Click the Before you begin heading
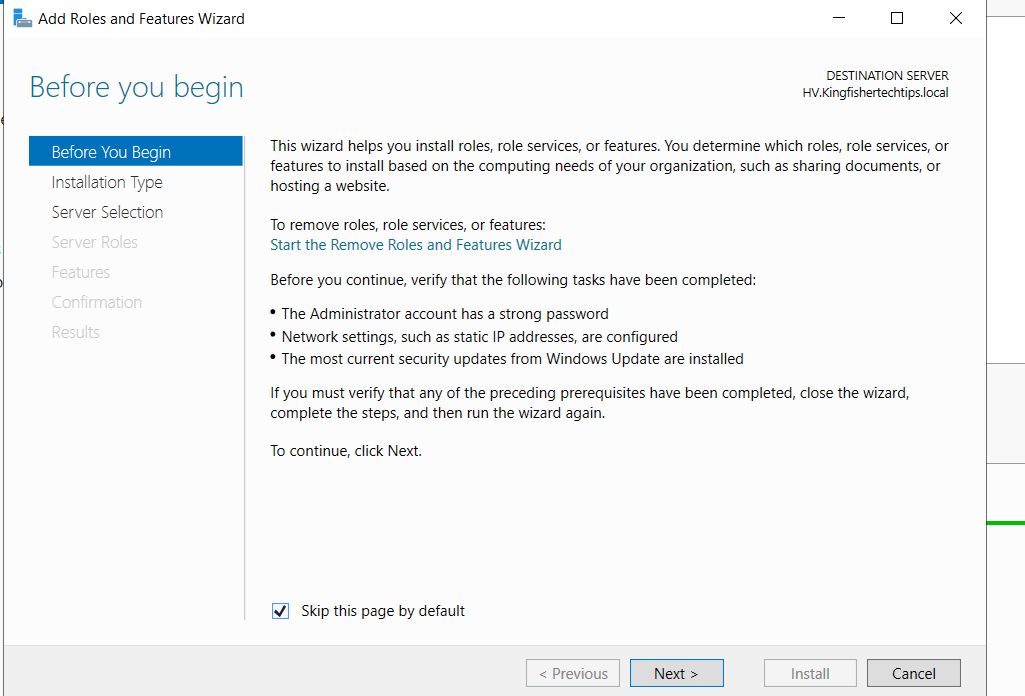Viewport: 1025px width, 696px height. point(137,88)
